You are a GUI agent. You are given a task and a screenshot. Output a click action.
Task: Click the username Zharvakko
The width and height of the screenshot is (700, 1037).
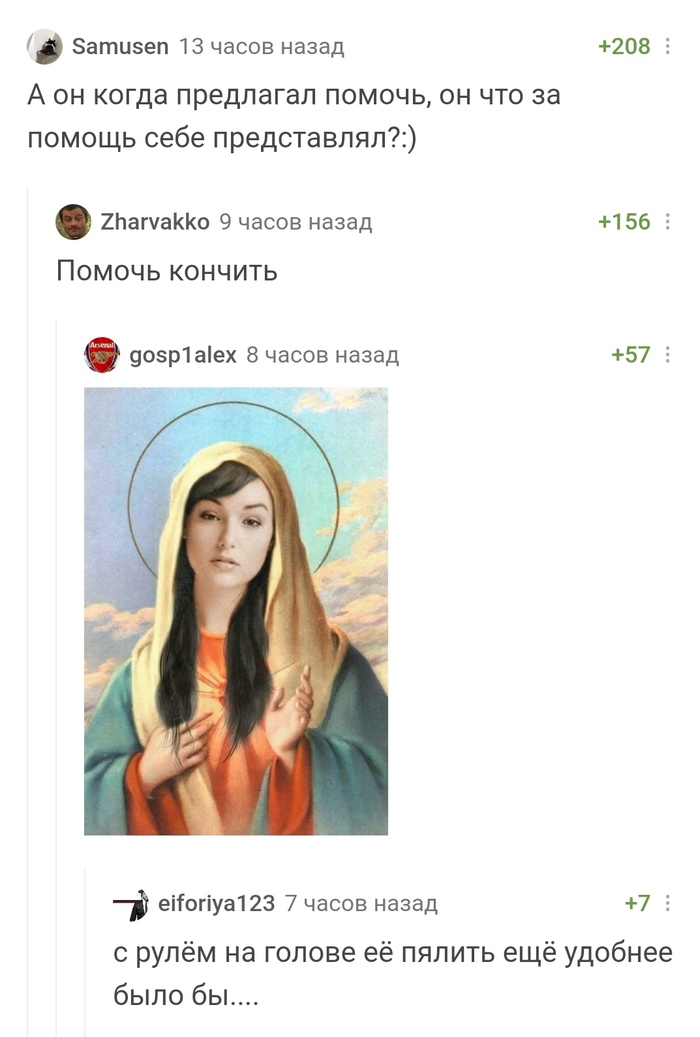click(x=155, y=222)
